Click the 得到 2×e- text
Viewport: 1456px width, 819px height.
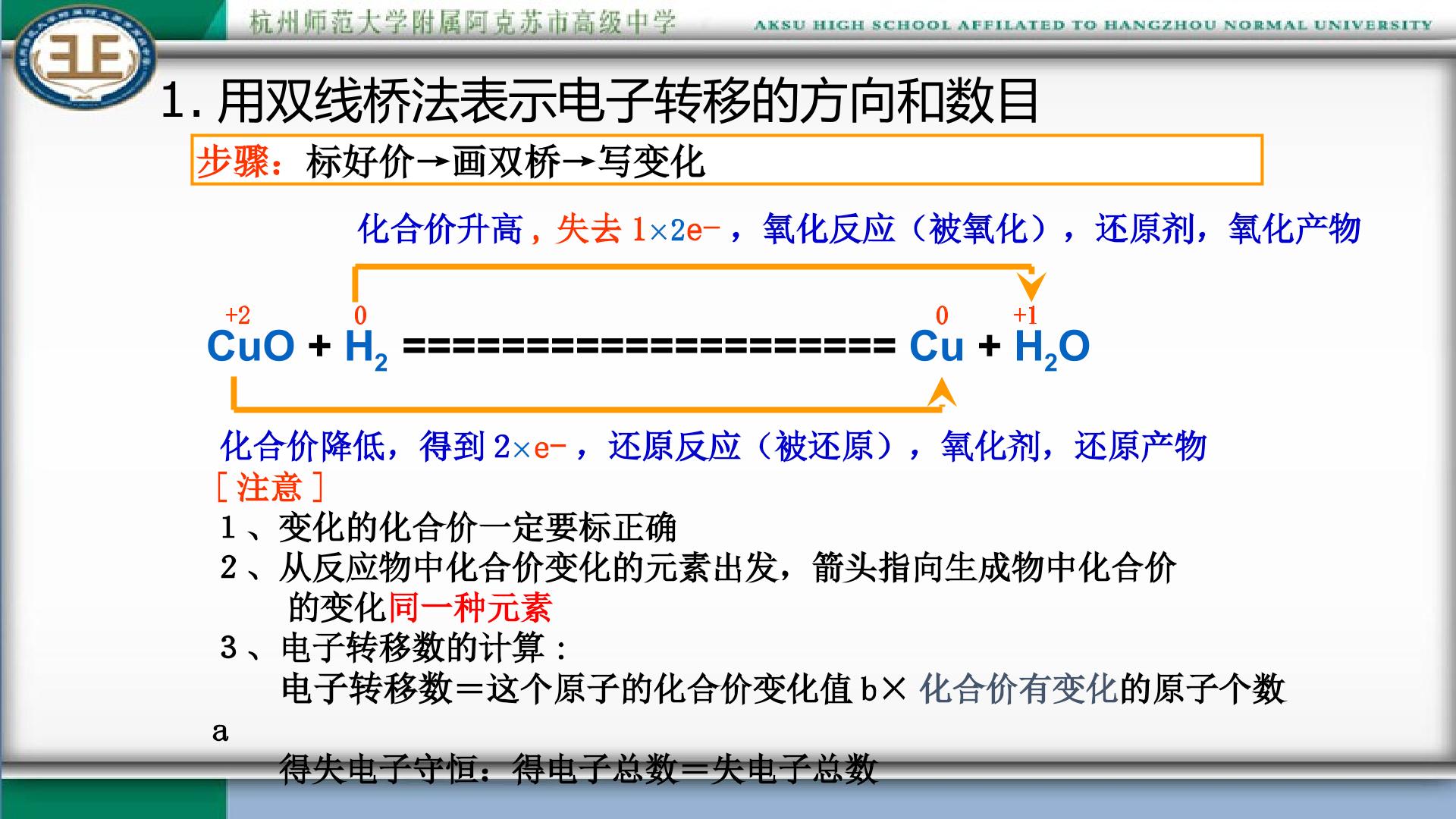(x=493, y=446)
